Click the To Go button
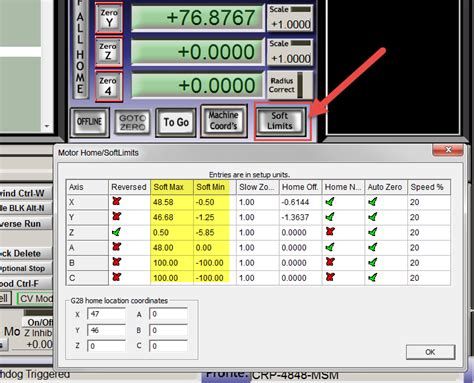Screen dimensions: 474x383 pyautogui.click(x=176, y=122)
